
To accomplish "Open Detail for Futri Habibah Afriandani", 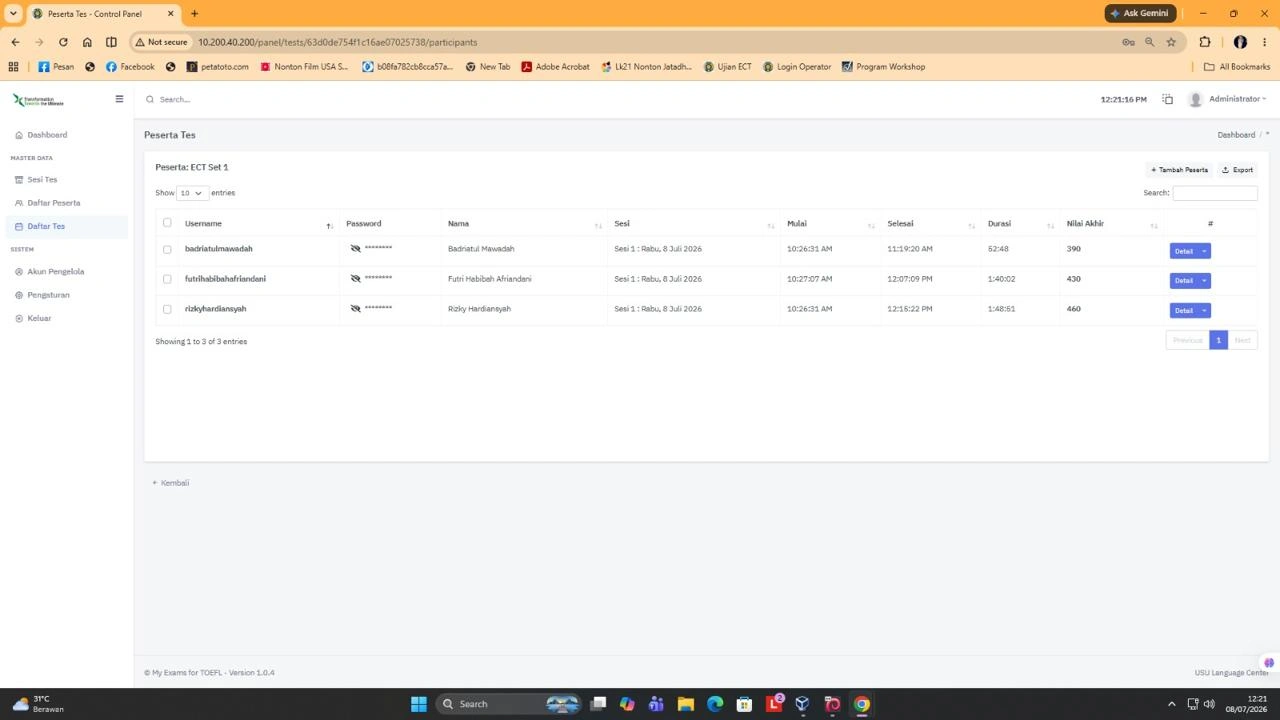I will click(1184, 281).
